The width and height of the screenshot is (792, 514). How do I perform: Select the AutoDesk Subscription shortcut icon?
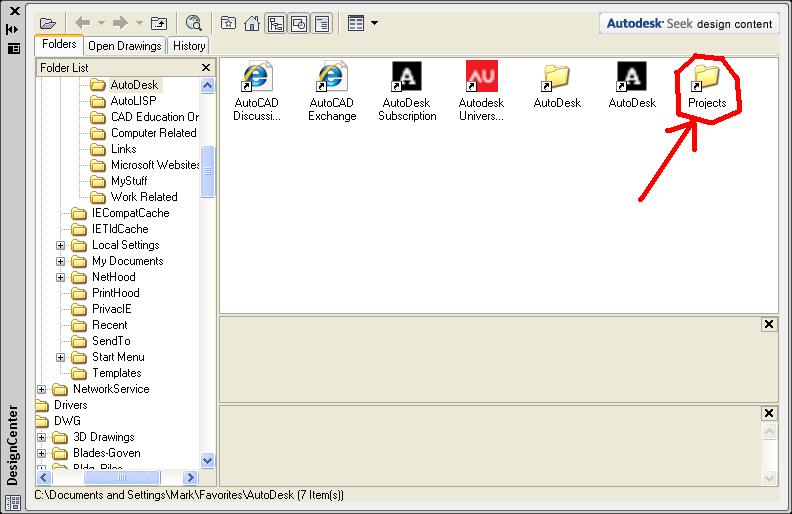coord(407,91)
